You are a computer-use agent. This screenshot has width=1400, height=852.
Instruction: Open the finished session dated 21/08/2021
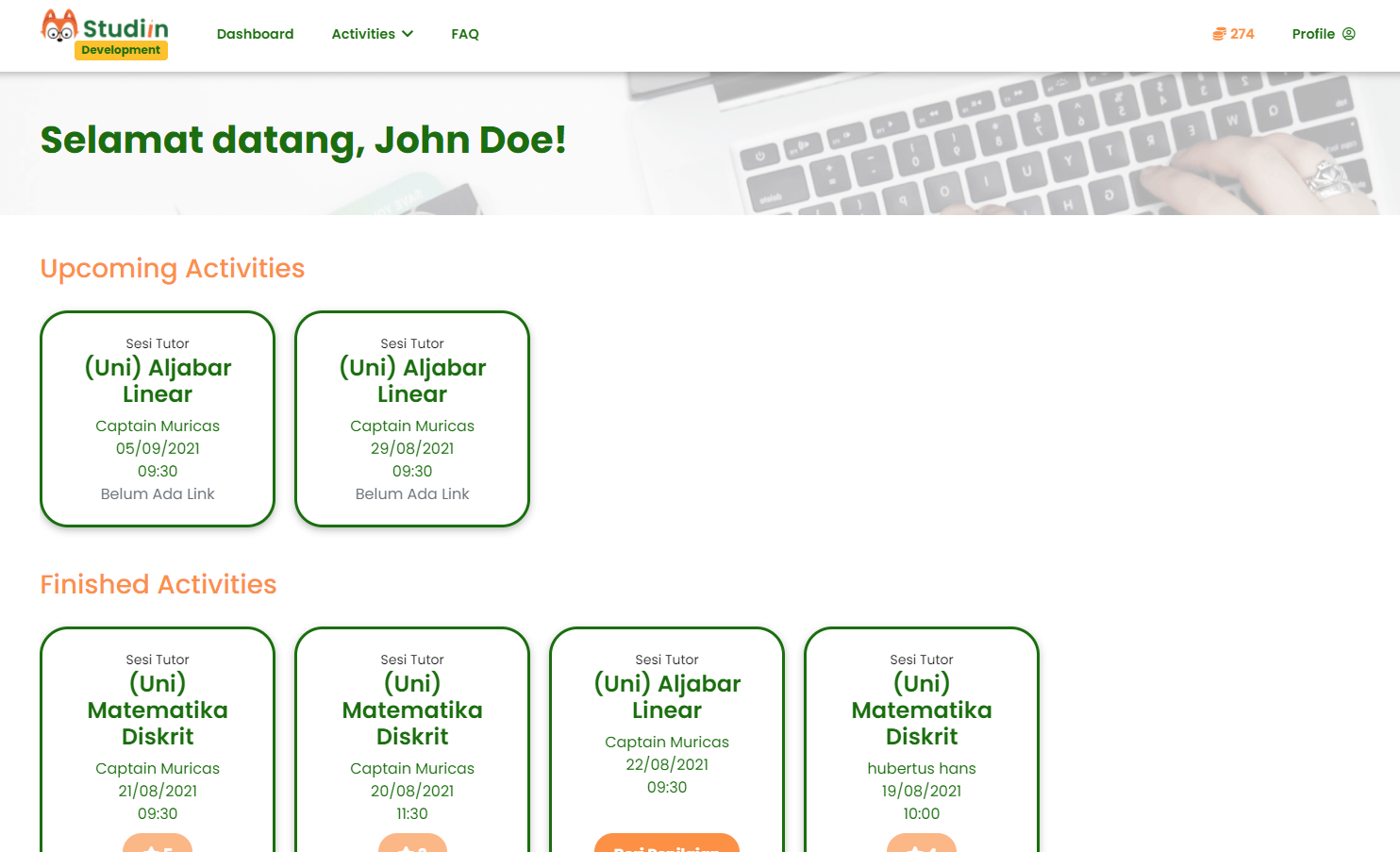[158, 740]
